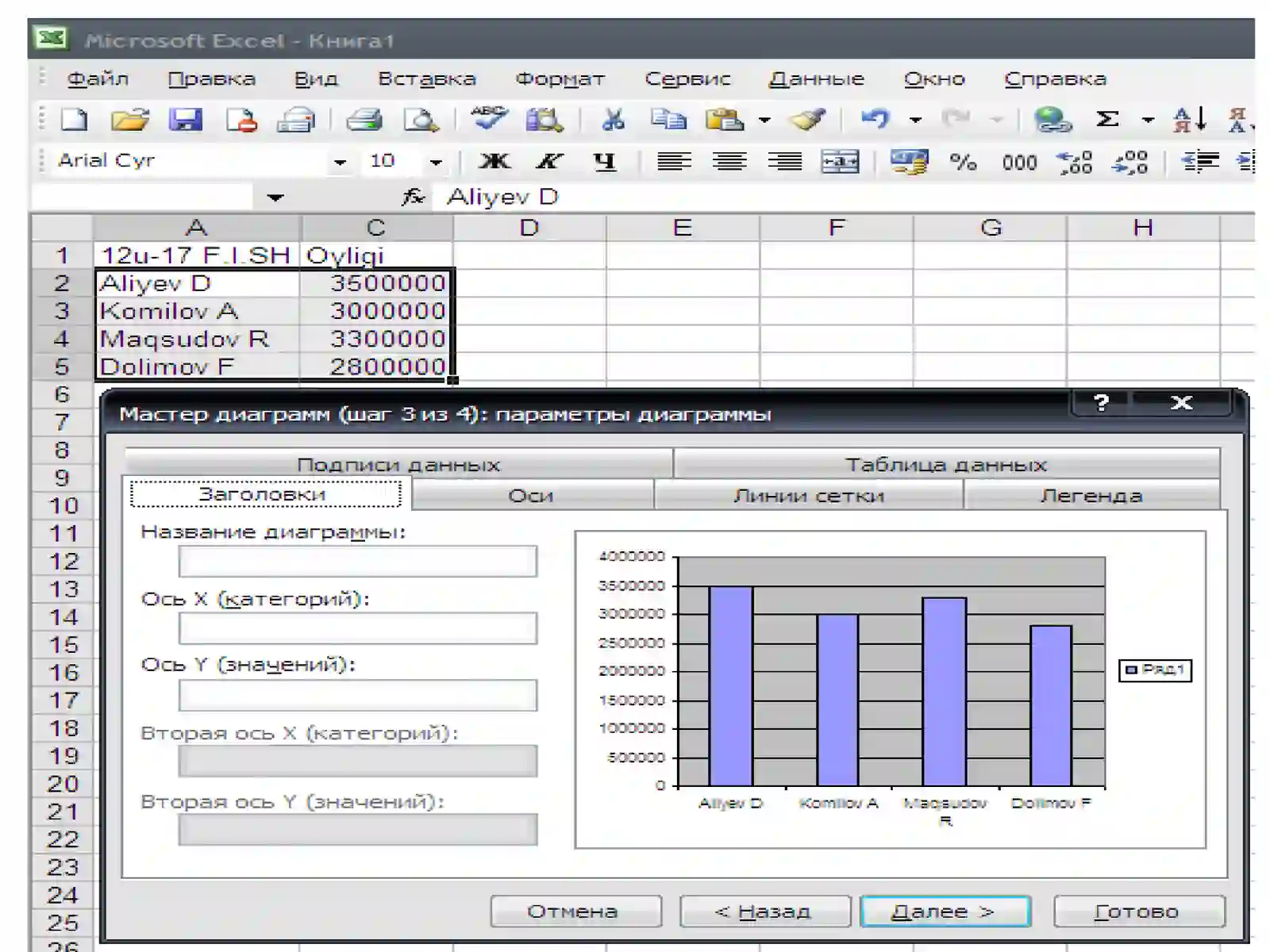
Task: Toggle bold Ж formatting
Action: tap(495, 162)
